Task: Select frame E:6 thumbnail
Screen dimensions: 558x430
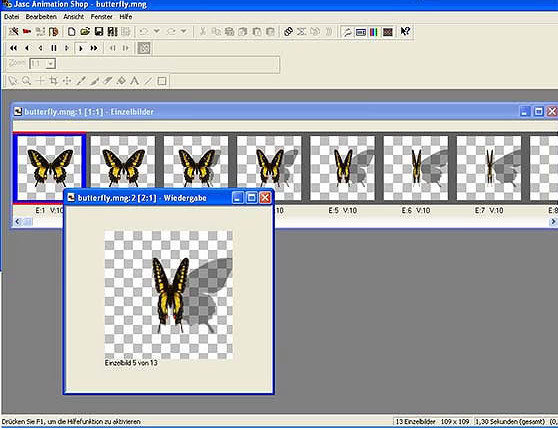Action: [416, 168]
